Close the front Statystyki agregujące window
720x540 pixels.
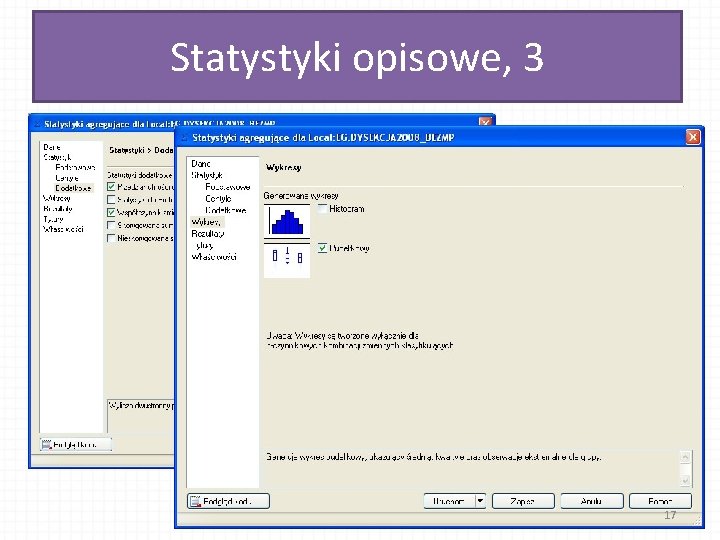(x=693, y=137)
